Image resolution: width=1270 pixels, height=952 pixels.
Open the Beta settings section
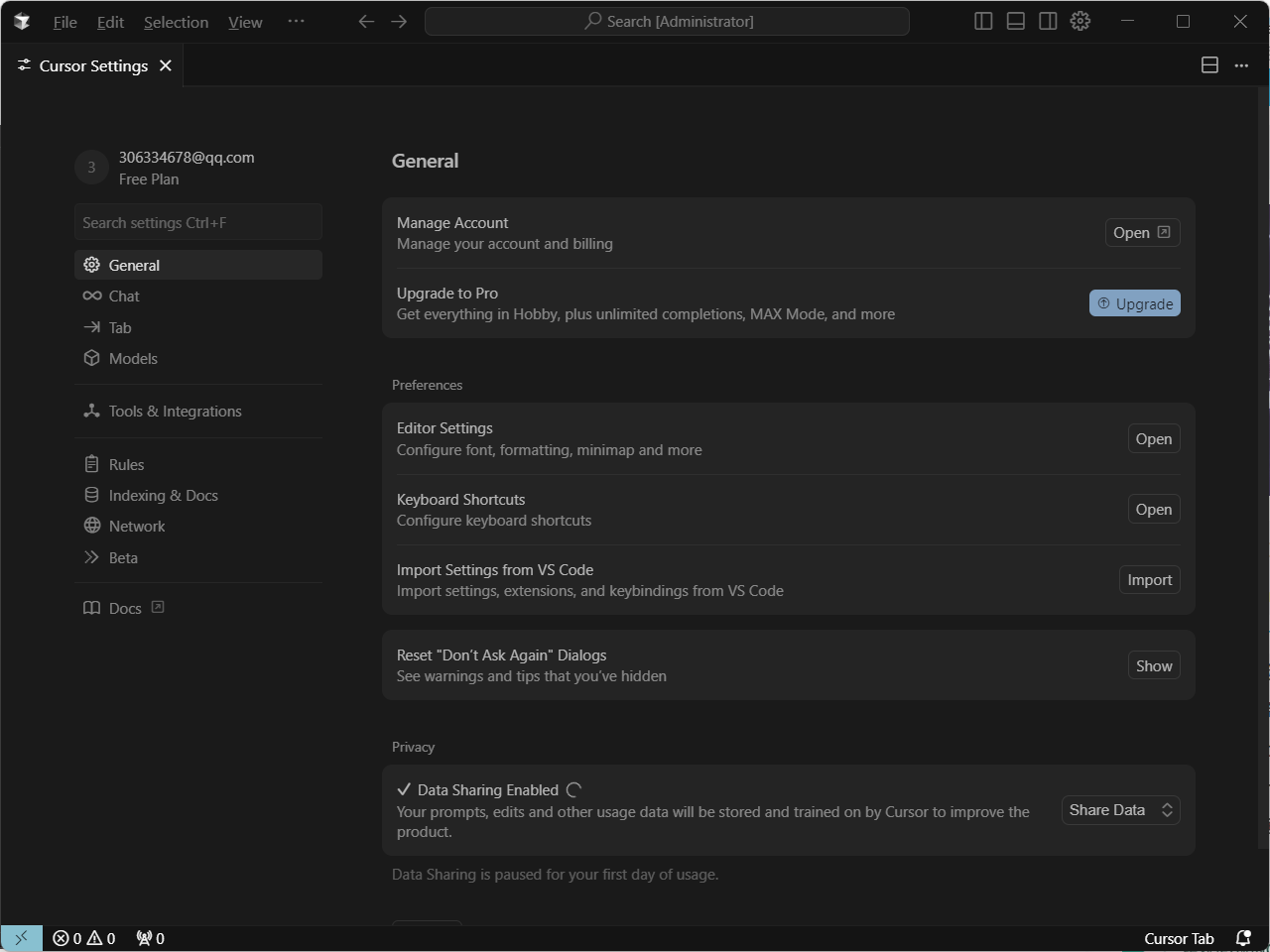point(198,557)
